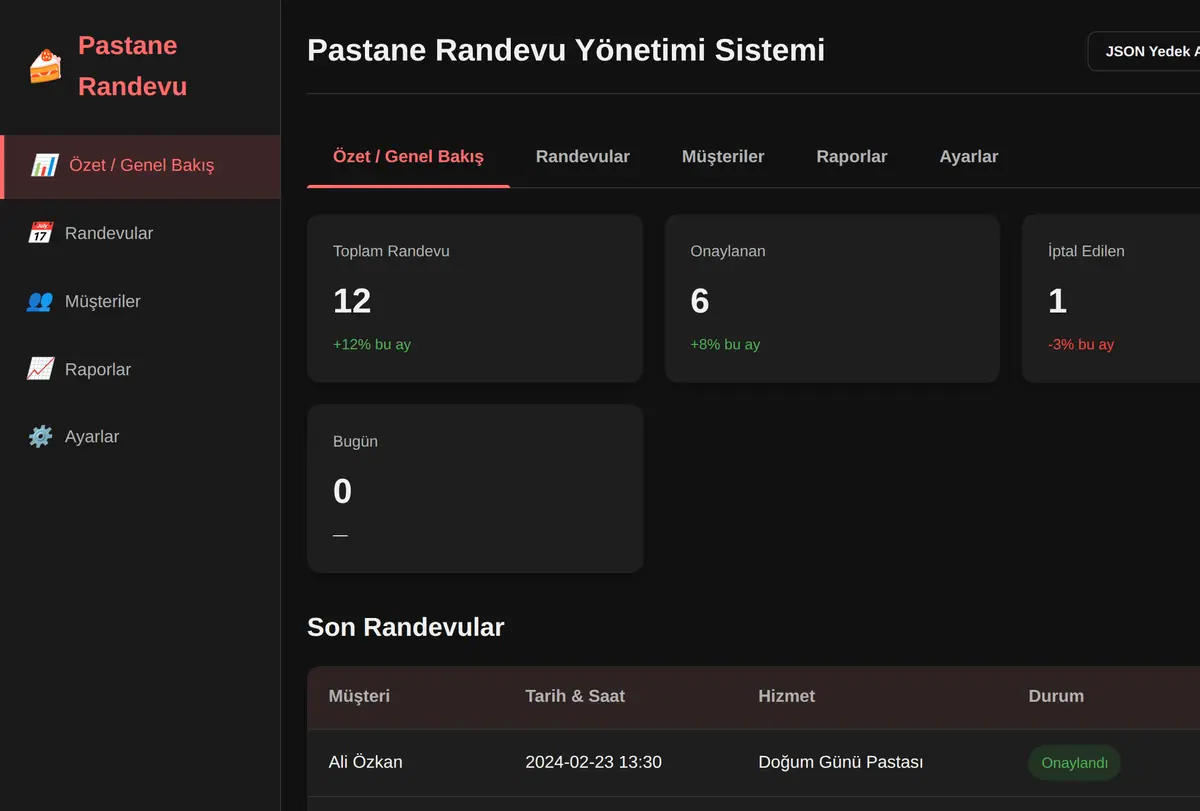Click the Durum column header
Screen dimensions: 1200x811
click(1056, 696)
